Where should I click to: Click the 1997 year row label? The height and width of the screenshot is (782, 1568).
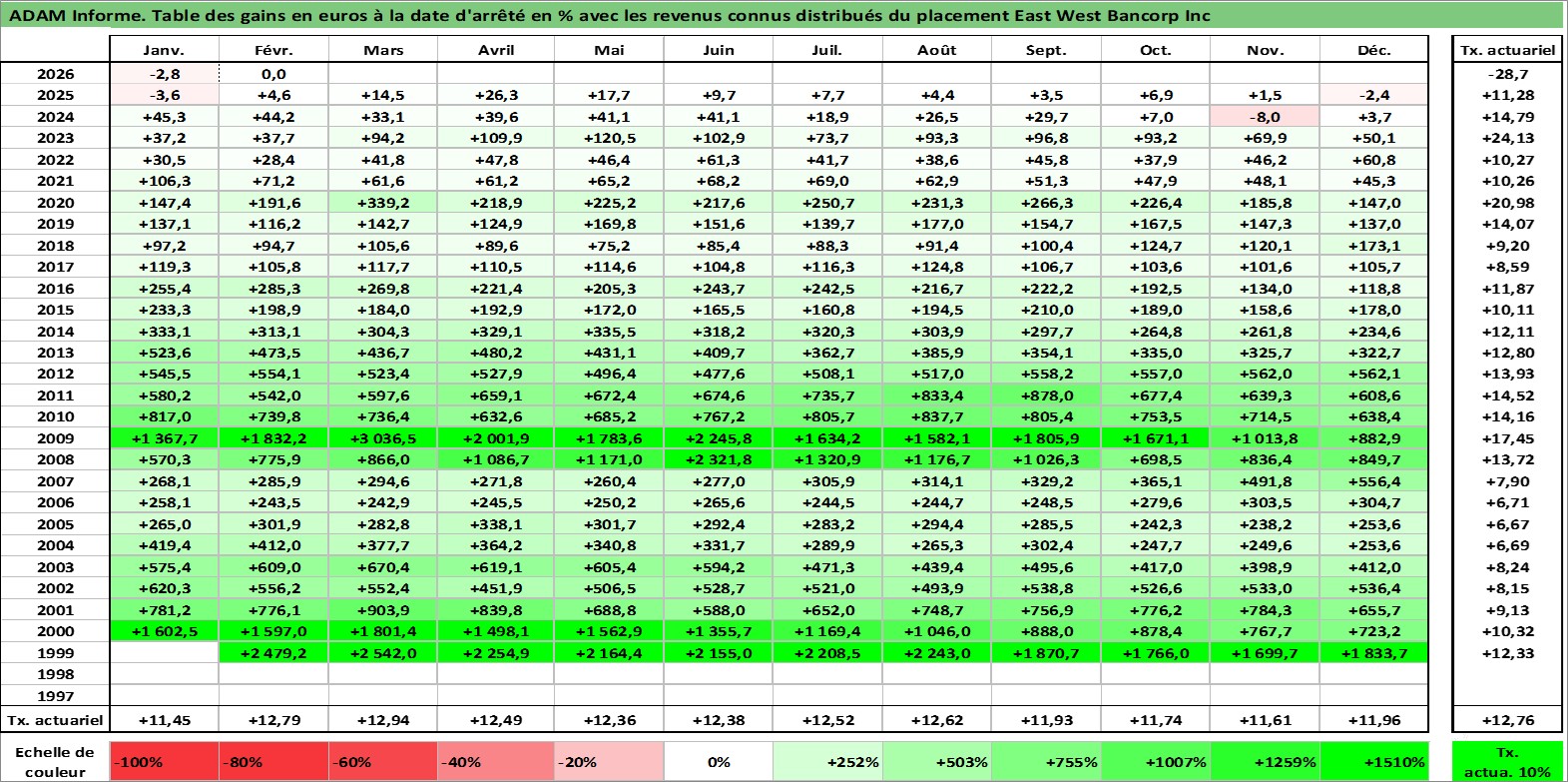point(55,696)
